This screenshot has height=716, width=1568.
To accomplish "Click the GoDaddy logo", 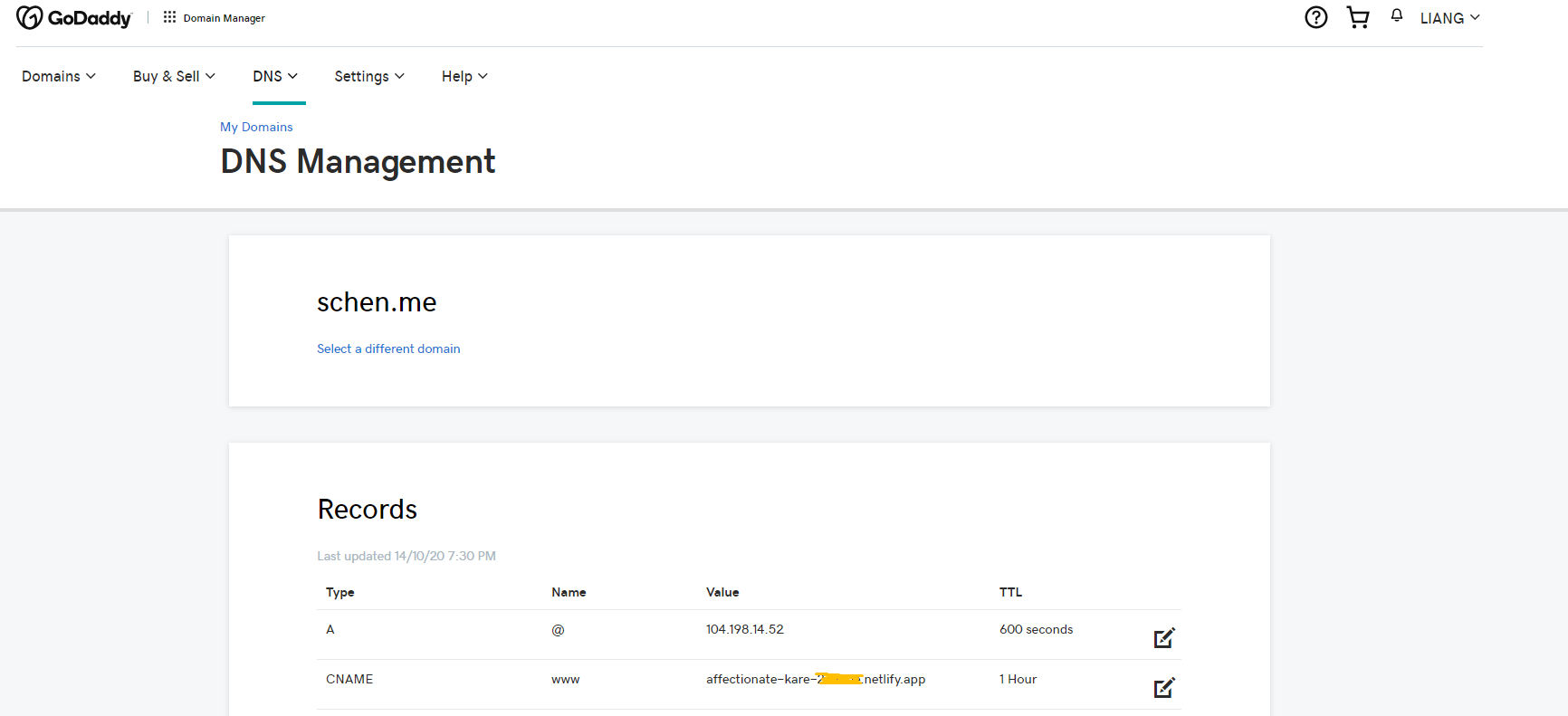I will click(74, 18).
